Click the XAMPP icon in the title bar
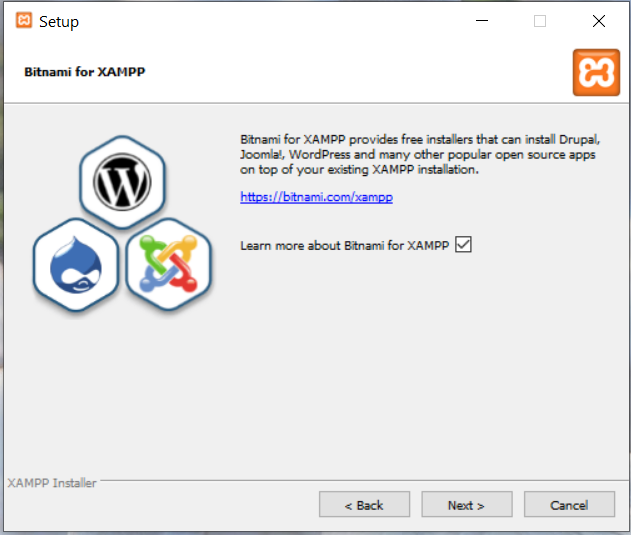This screenshot has width=631, height=535. [24, 20]
